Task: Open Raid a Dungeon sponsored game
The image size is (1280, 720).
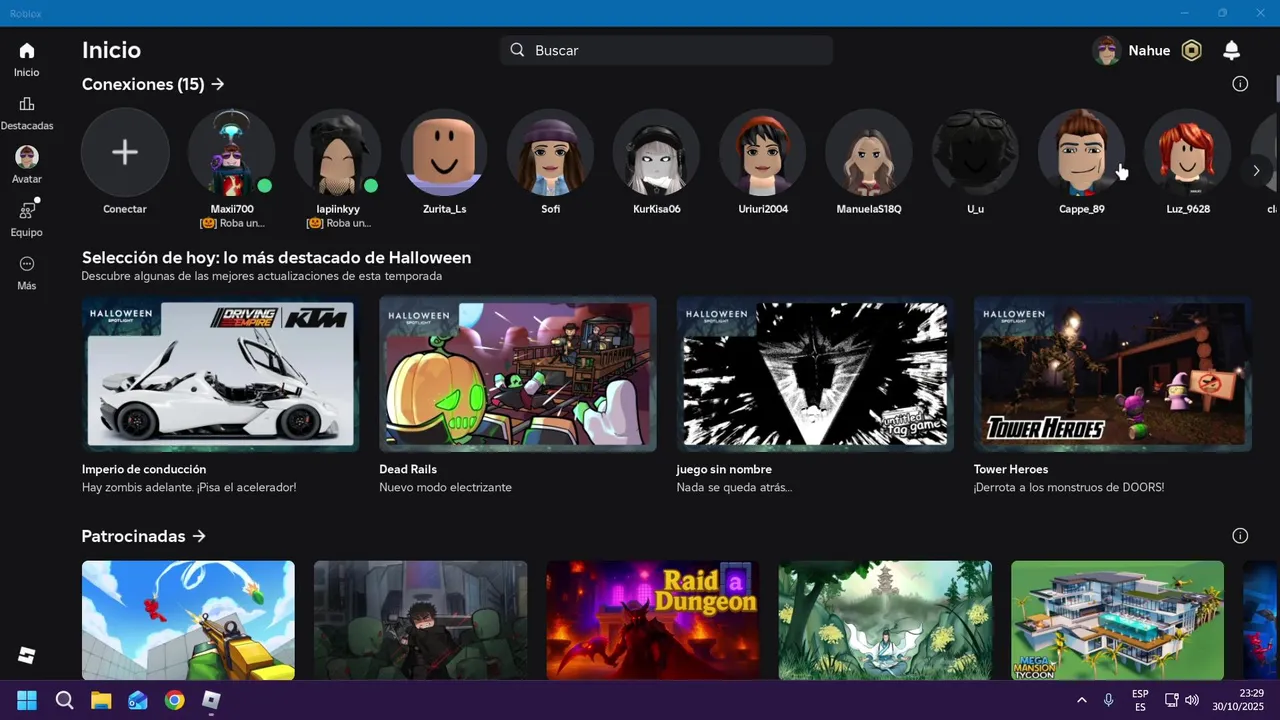Action: point(653,620)
